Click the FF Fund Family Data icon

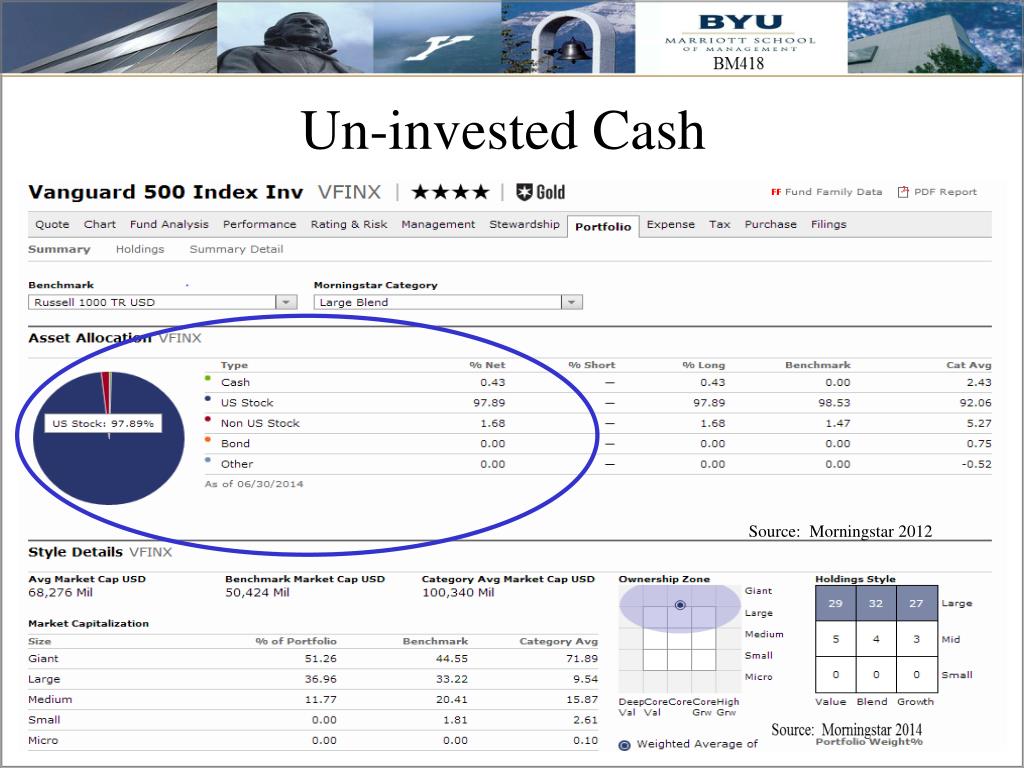pyautogui.click(x=776, y=192)
